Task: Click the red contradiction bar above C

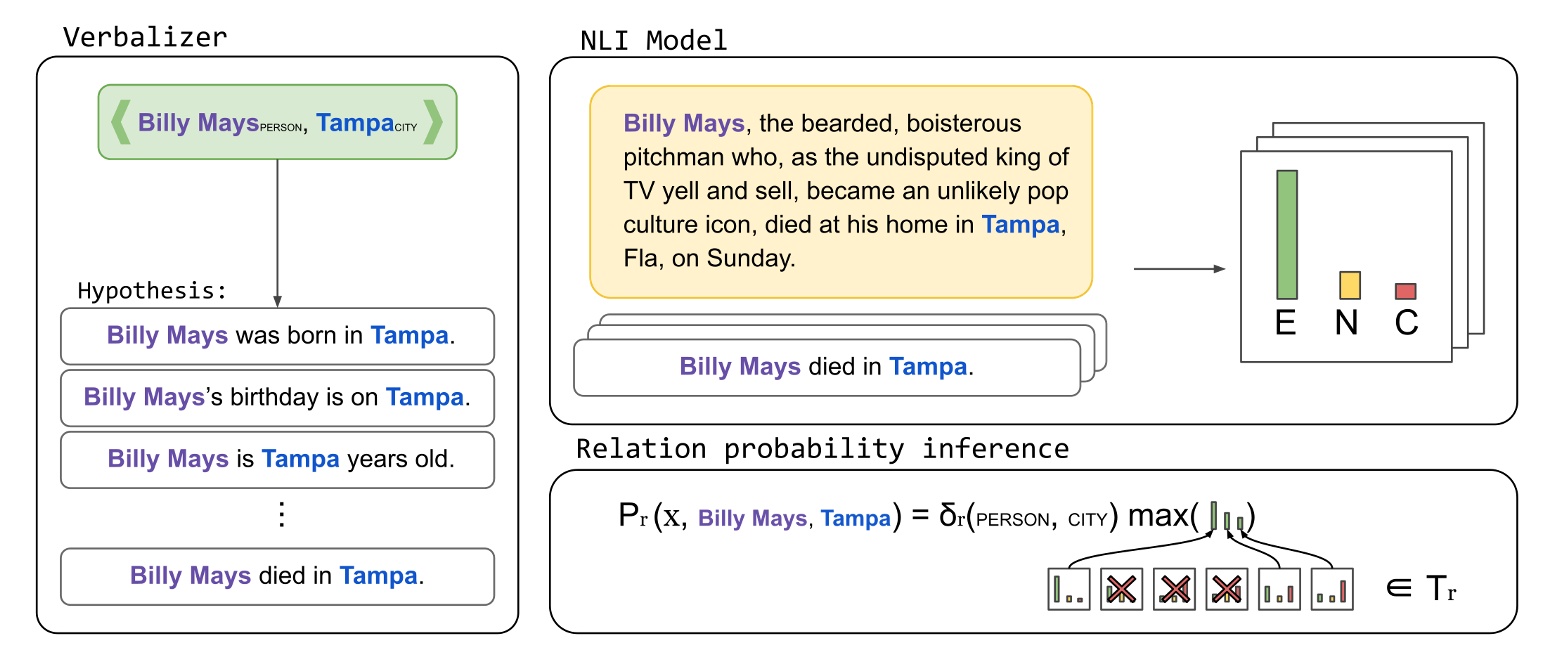Action: click(1405, 291)
